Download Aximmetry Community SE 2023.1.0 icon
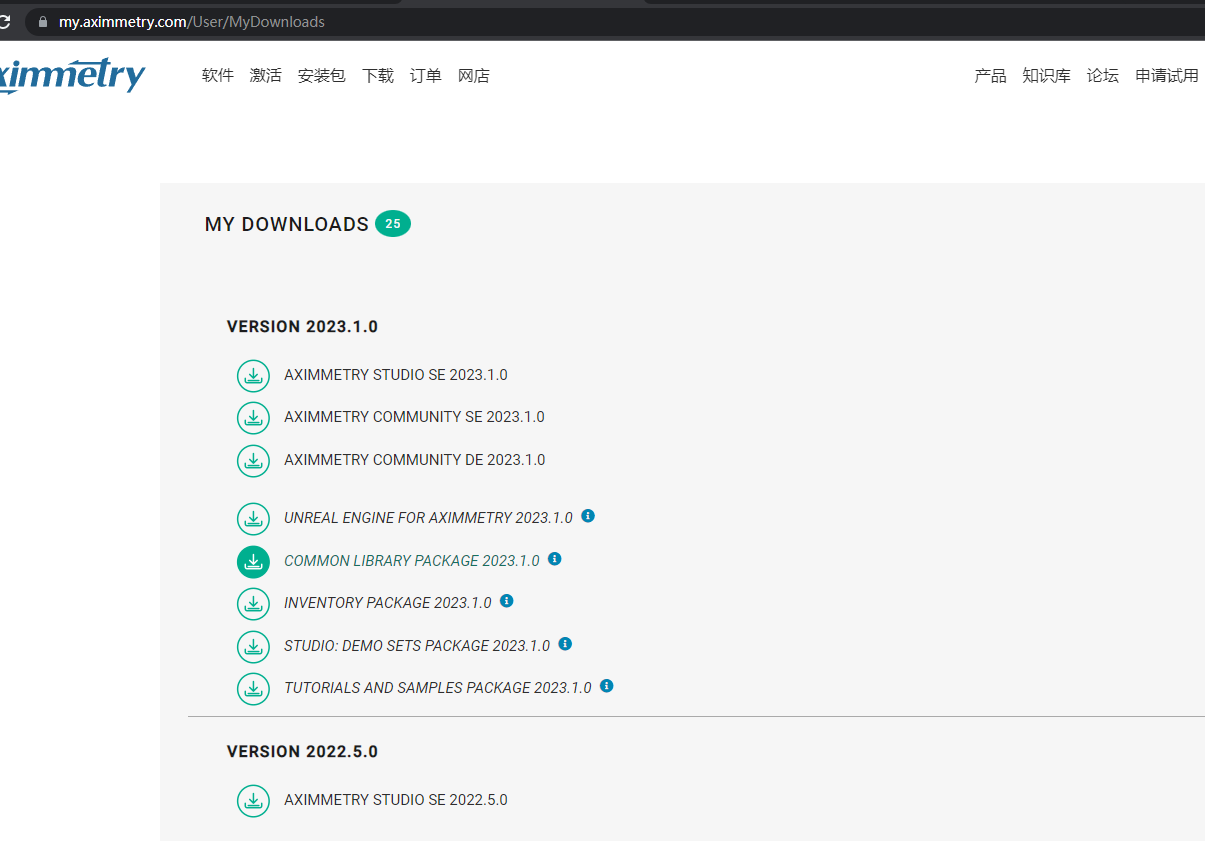This screenshot has width=1205, height=841. click(253, 418)
